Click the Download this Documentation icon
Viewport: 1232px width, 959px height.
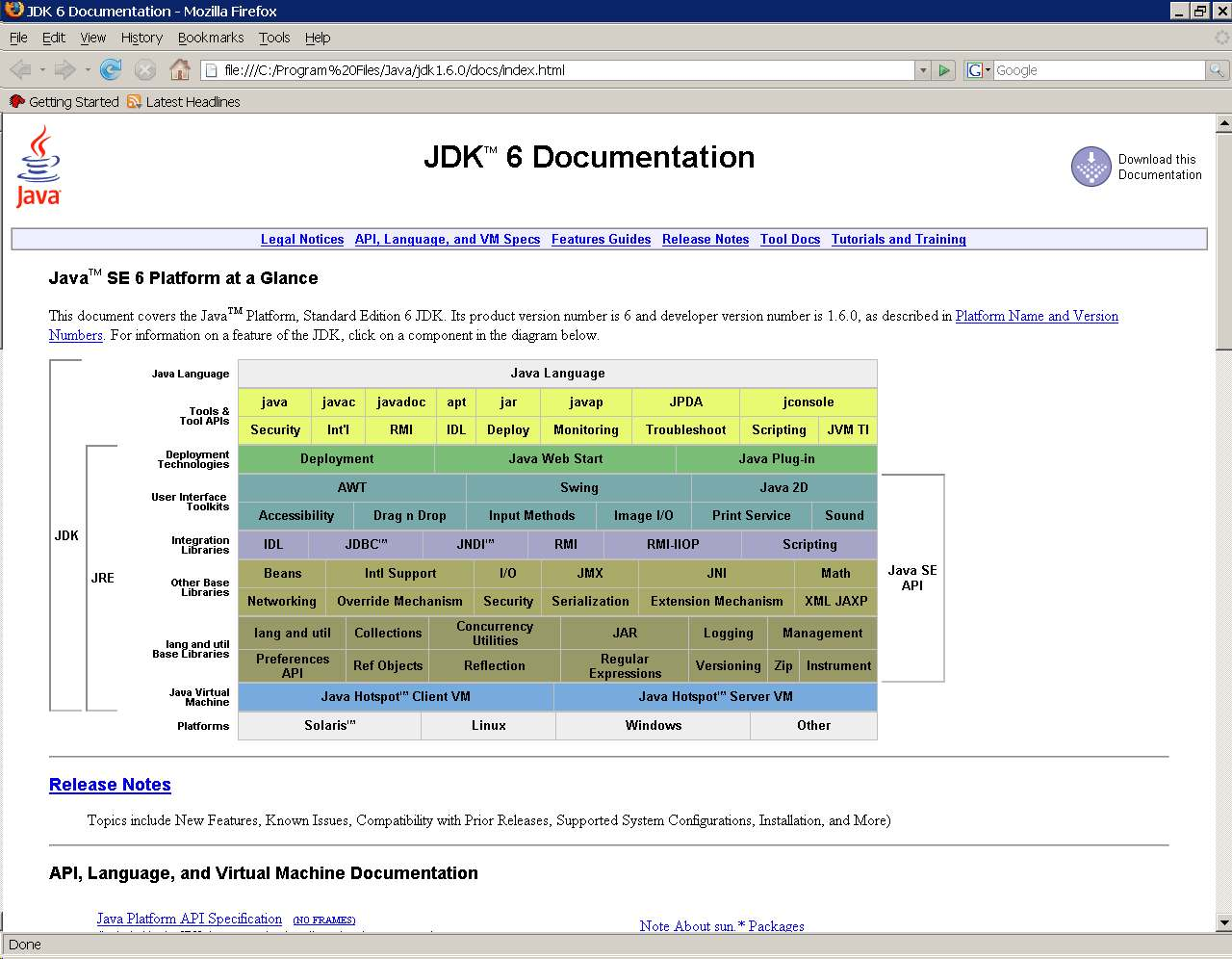coord(1091,167)
